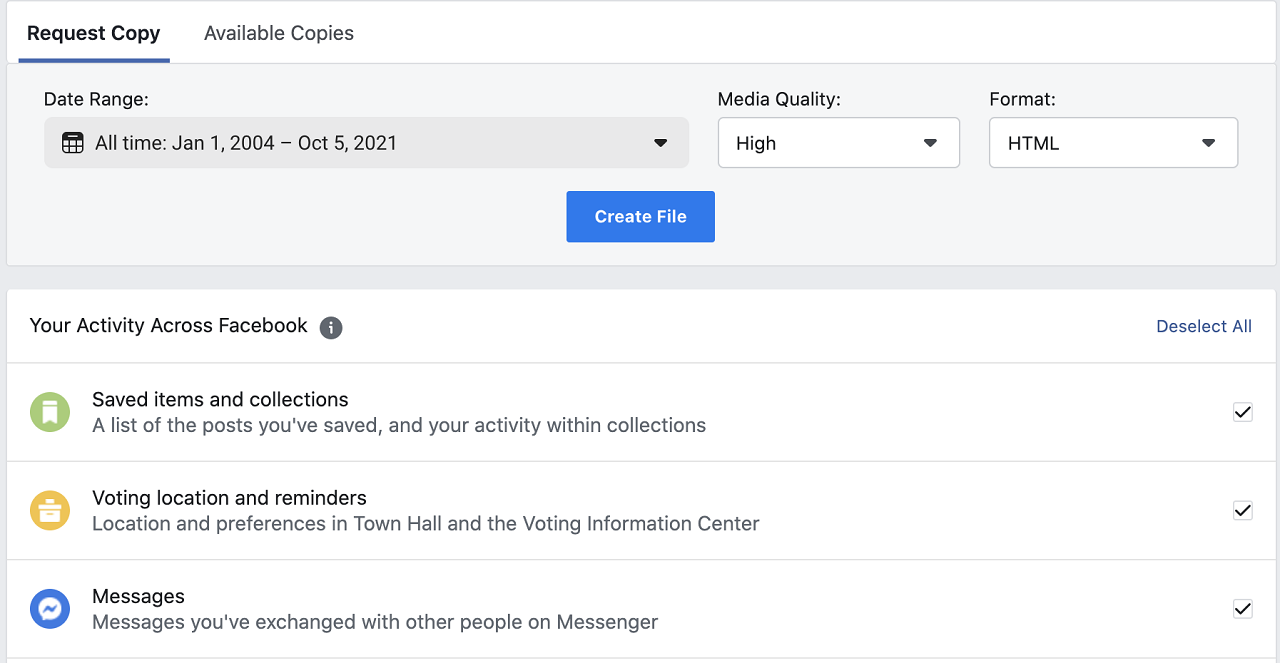Screen dimensions: 1280x663
Task: Uncheck the Saved items and collections checkbox
Action: pyautogui.click(x=1242, y=412)
